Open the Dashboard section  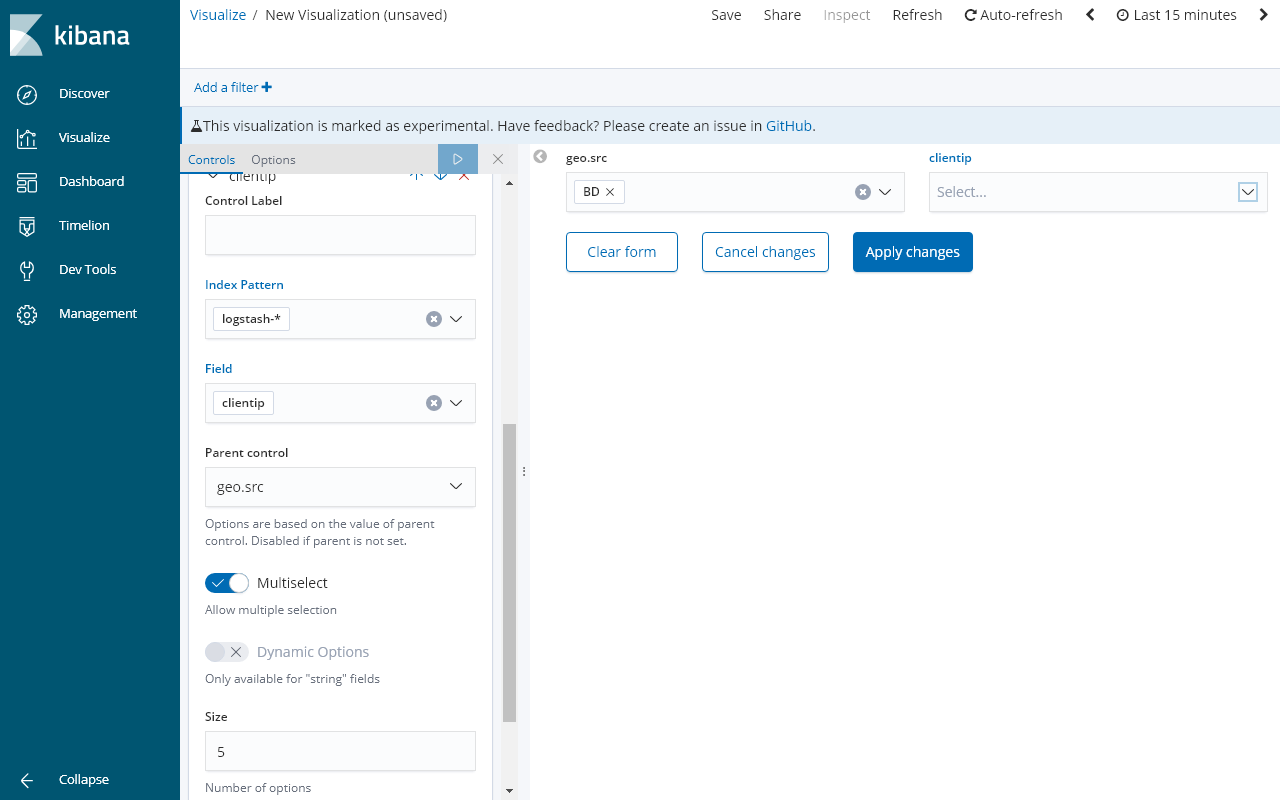pyautogui.click(x=91, y=181)
